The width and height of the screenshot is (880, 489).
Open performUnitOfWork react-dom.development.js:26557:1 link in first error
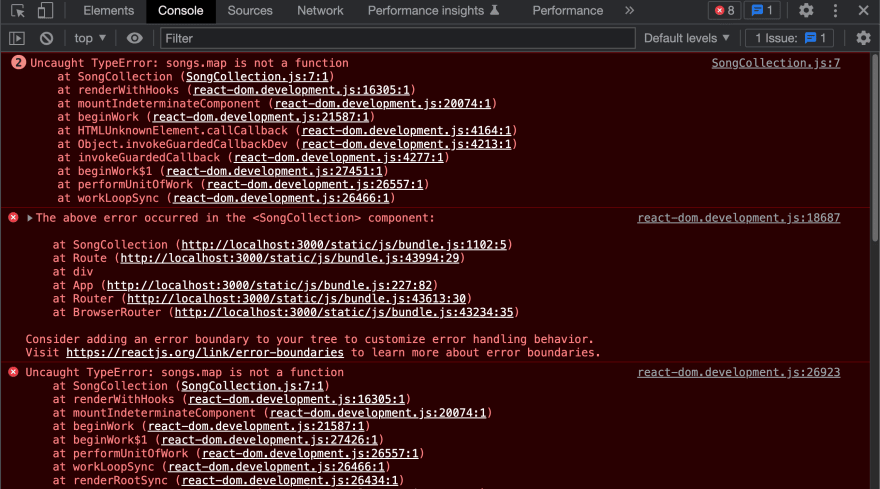(x=315, y=184)
